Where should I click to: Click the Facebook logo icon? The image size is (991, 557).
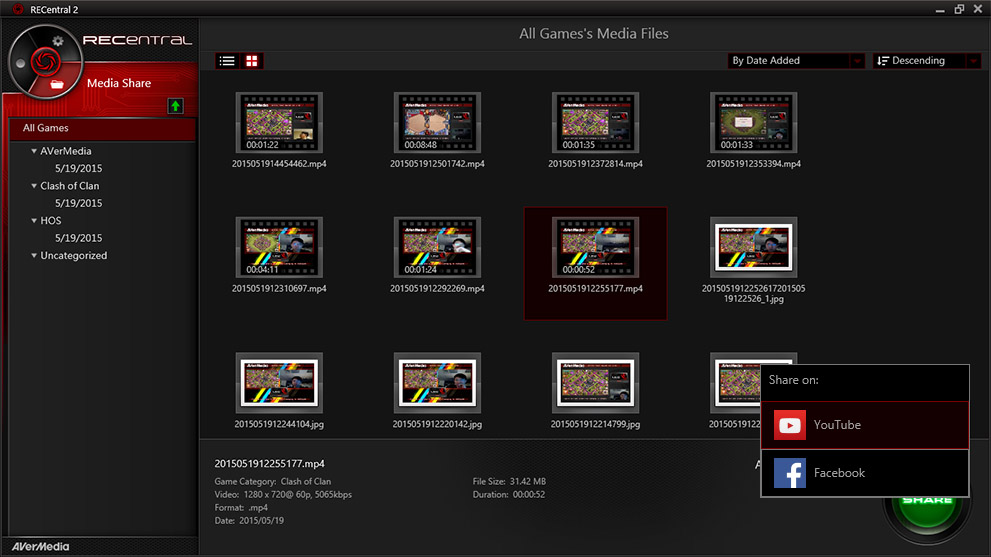789,473
